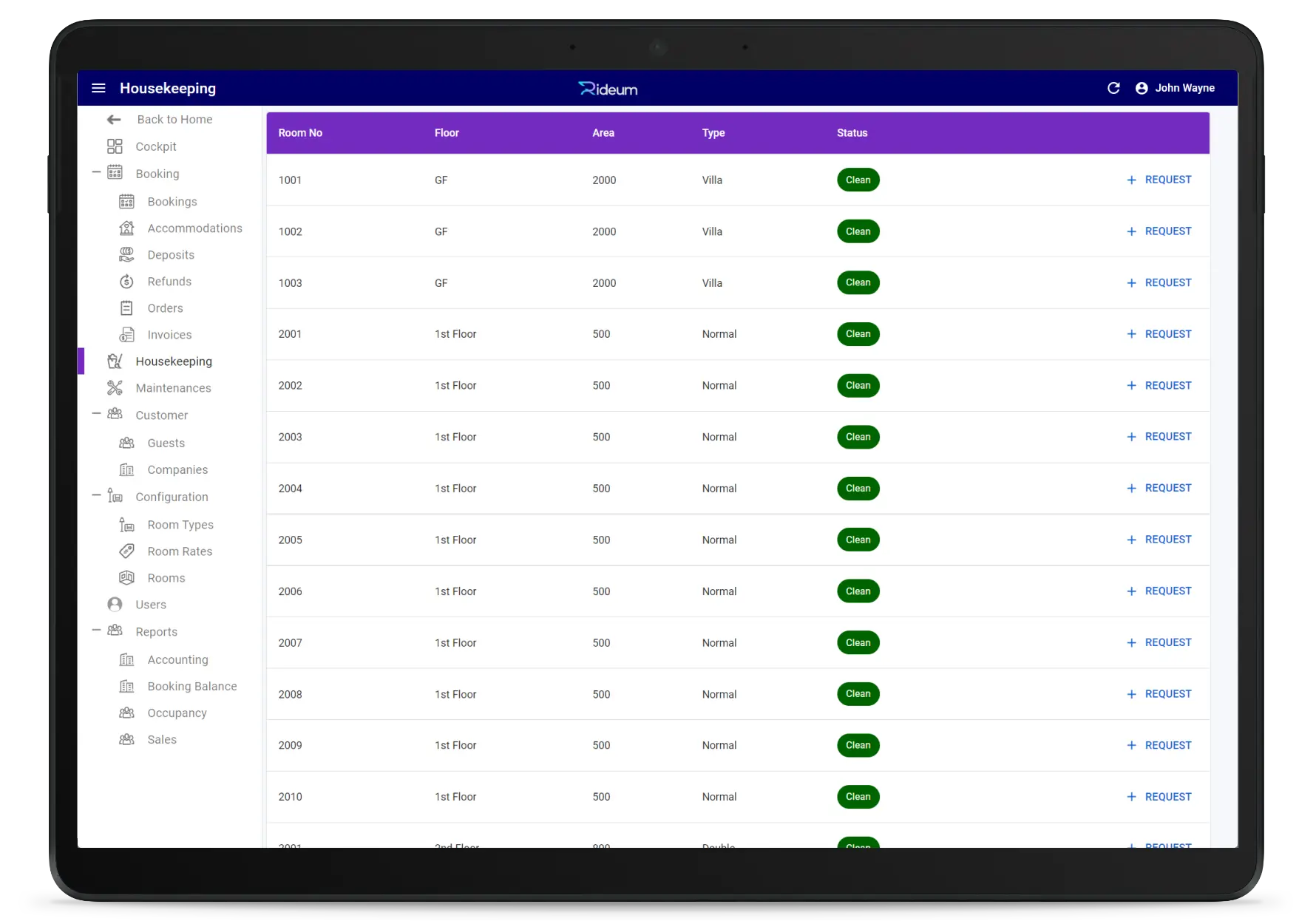Click REQUEST for room 2005
This screenshot has width=1316, height=921.
tap(1159, 540)
